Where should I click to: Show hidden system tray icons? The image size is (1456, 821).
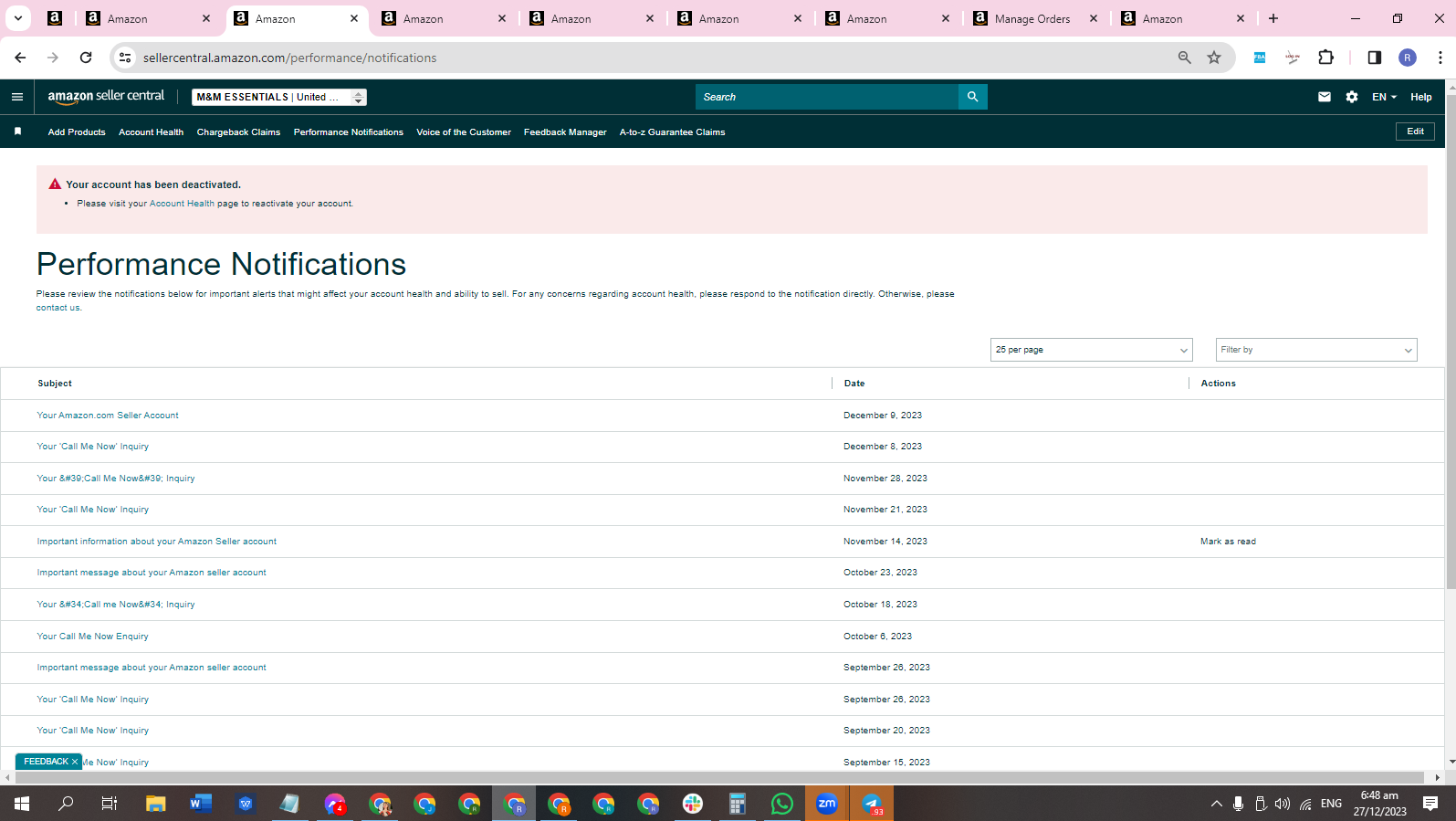point(1216,804)
